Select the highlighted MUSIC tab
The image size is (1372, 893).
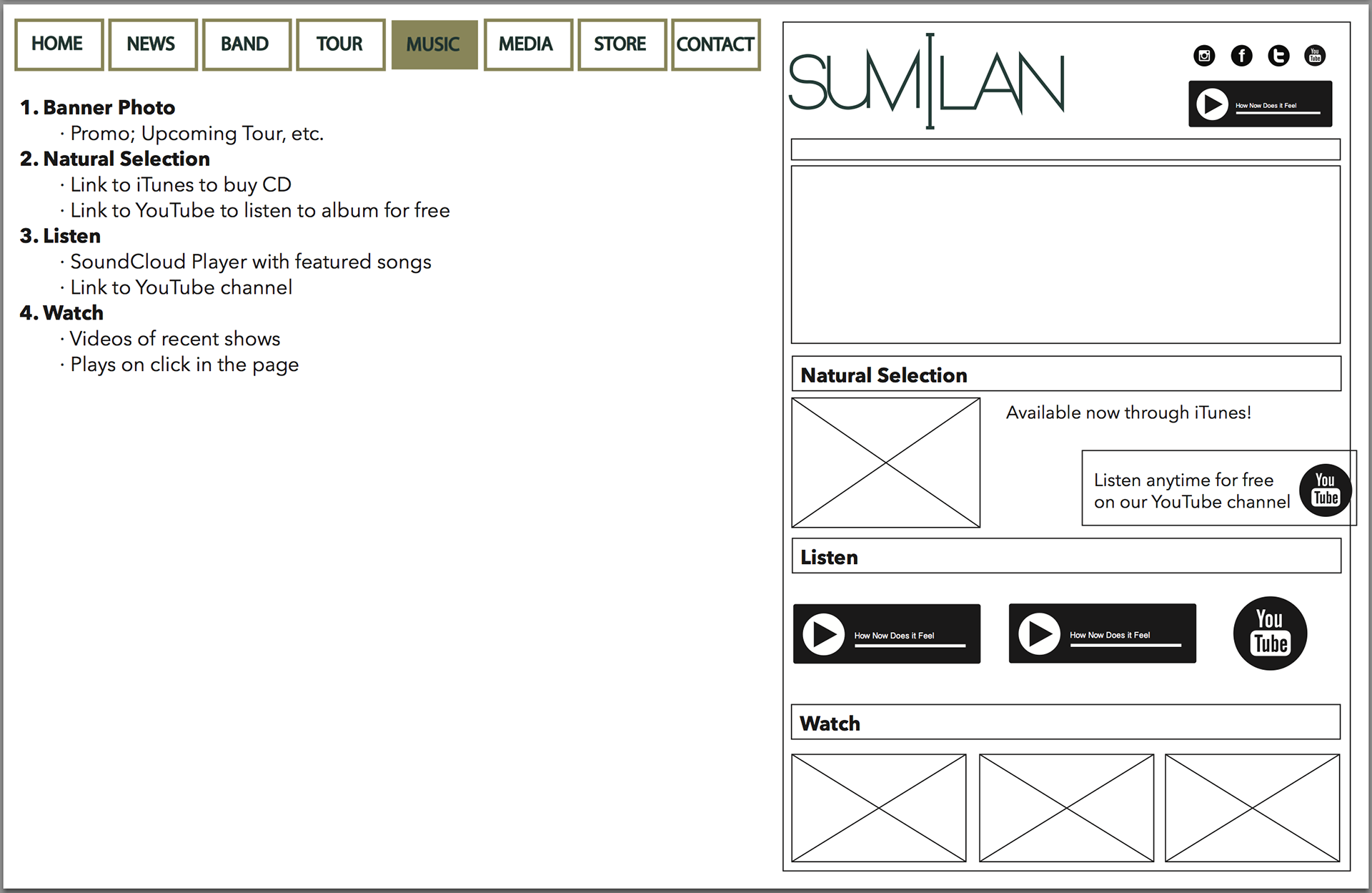434,44
